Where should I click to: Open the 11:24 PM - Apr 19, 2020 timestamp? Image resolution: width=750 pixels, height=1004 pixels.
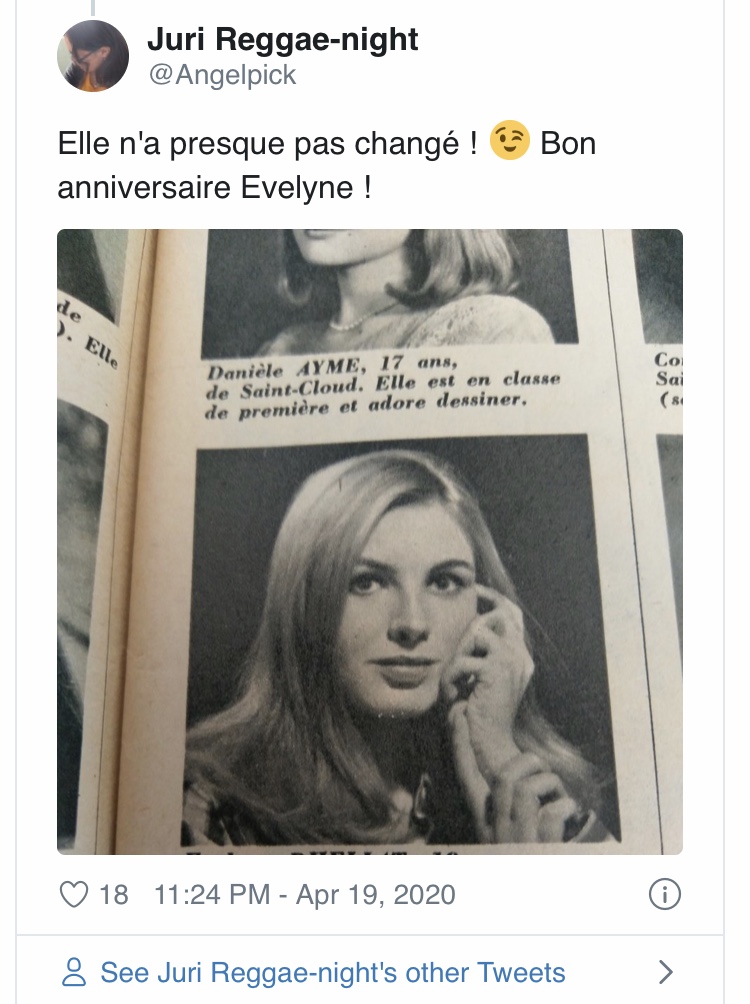[305, 895]
